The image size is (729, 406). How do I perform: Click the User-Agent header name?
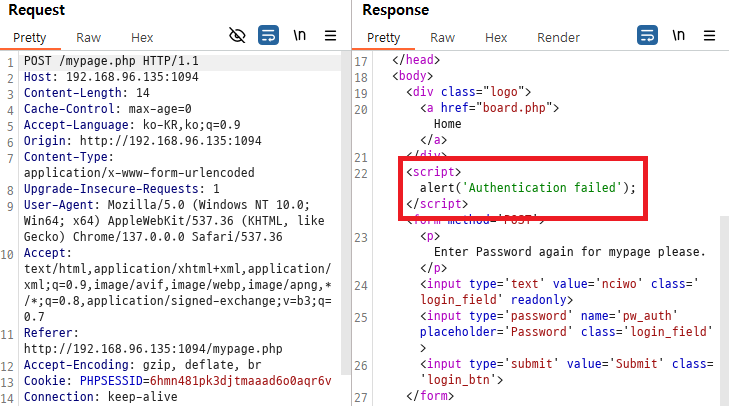pos(59,205)
